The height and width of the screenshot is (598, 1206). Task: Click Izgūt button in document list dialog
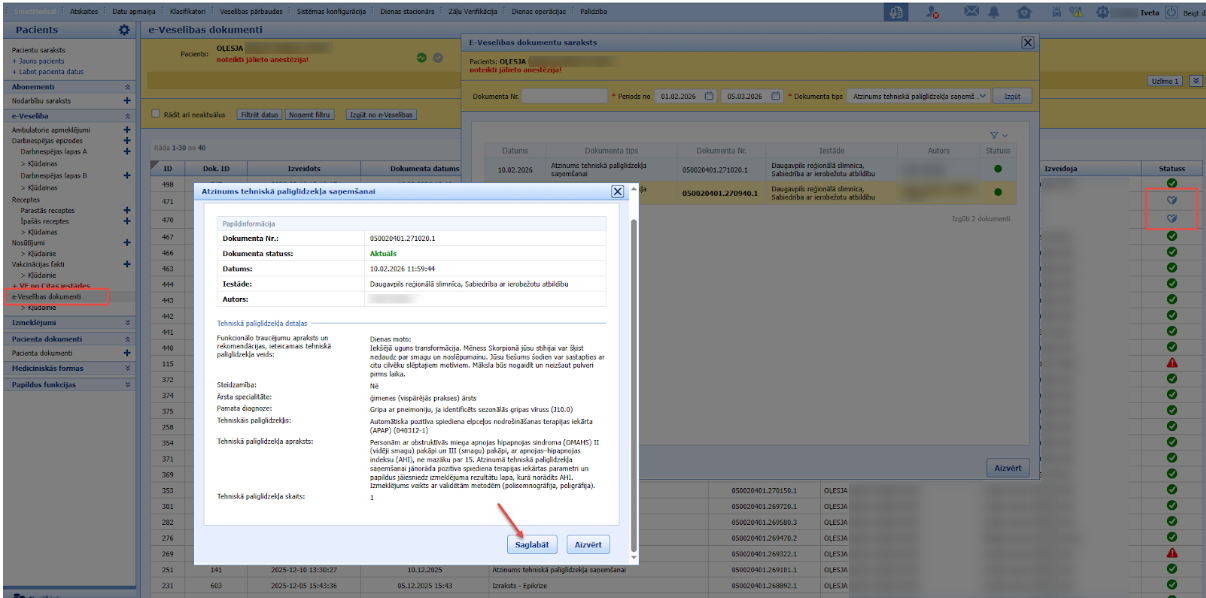tap(1012, 96)
